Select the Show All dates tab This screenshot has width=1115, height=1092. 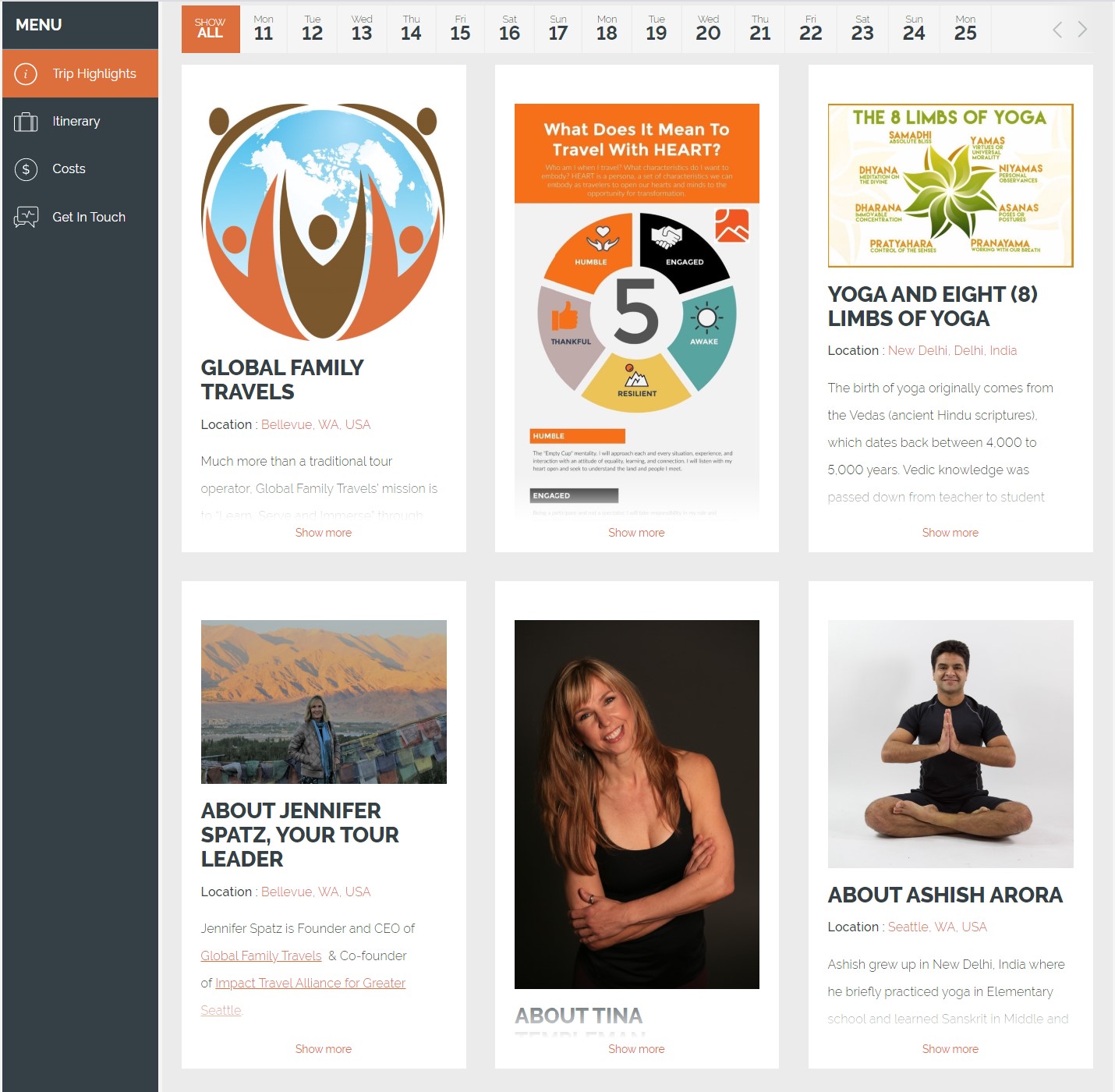point(211,29)
